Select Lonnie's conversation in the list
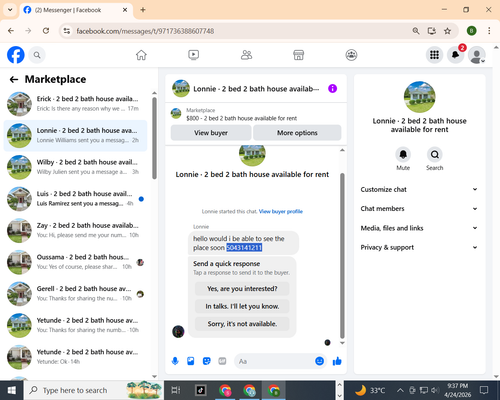 (75, 136)
